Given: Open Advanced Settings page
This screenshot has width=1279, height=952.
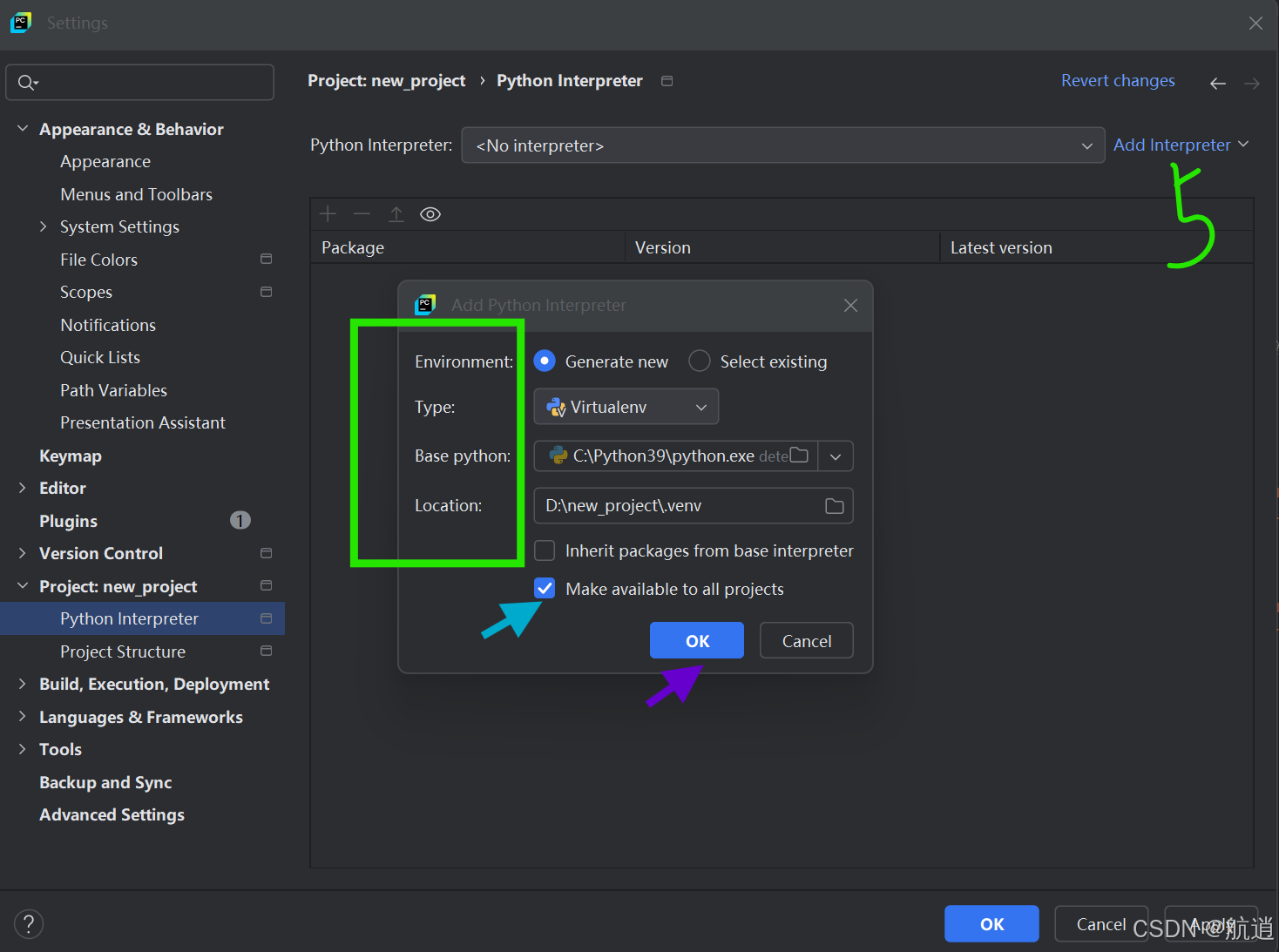Looking at the screenshot, I should 112,814.
